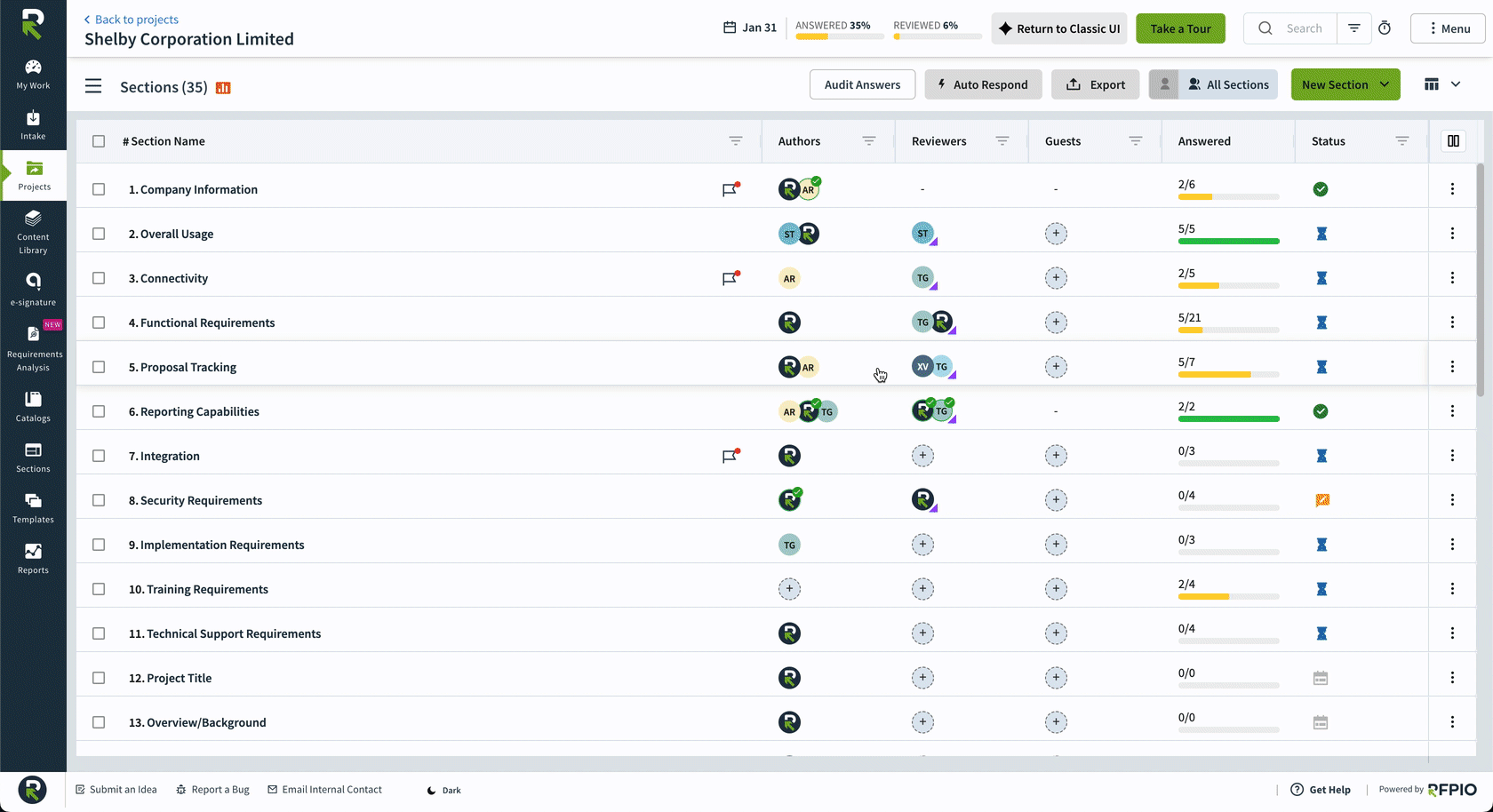Click the Jan 31 due date calendar icon

pyautogui.click(x=730, y=28)
